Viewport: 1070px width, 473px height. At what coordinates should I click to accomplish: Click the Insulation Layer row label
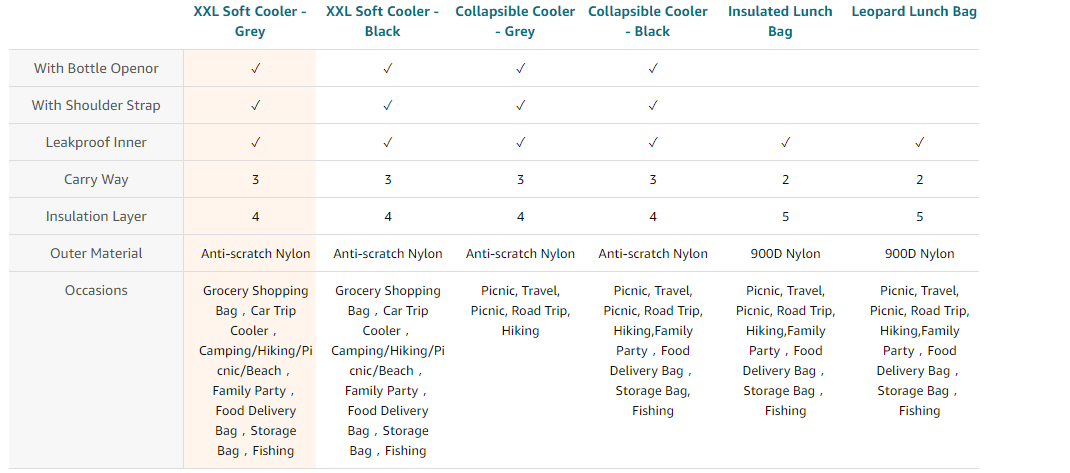tap(96, 216)
